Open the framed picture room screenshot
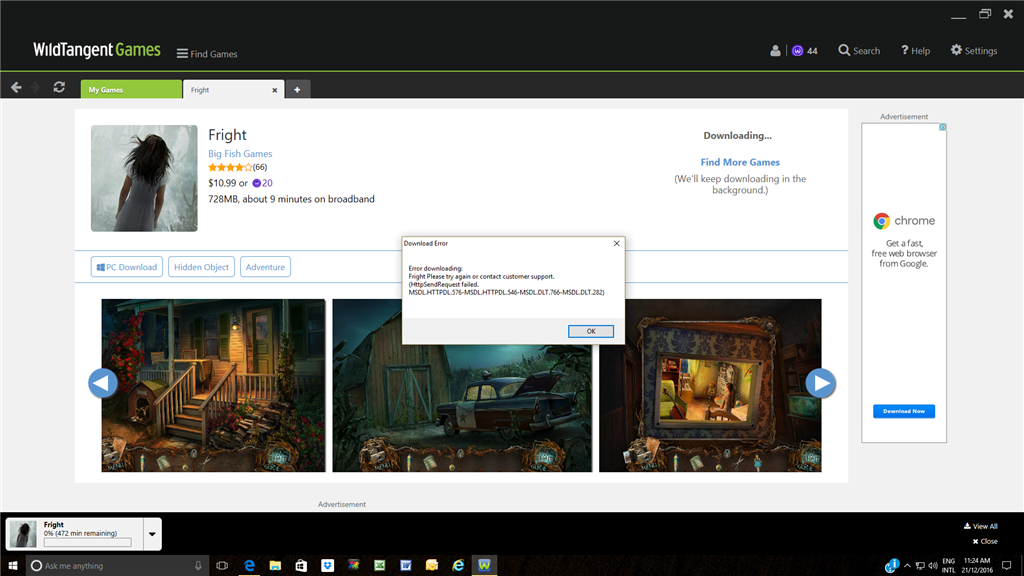This screenshot has height=576, width=1024. point(710,385)
